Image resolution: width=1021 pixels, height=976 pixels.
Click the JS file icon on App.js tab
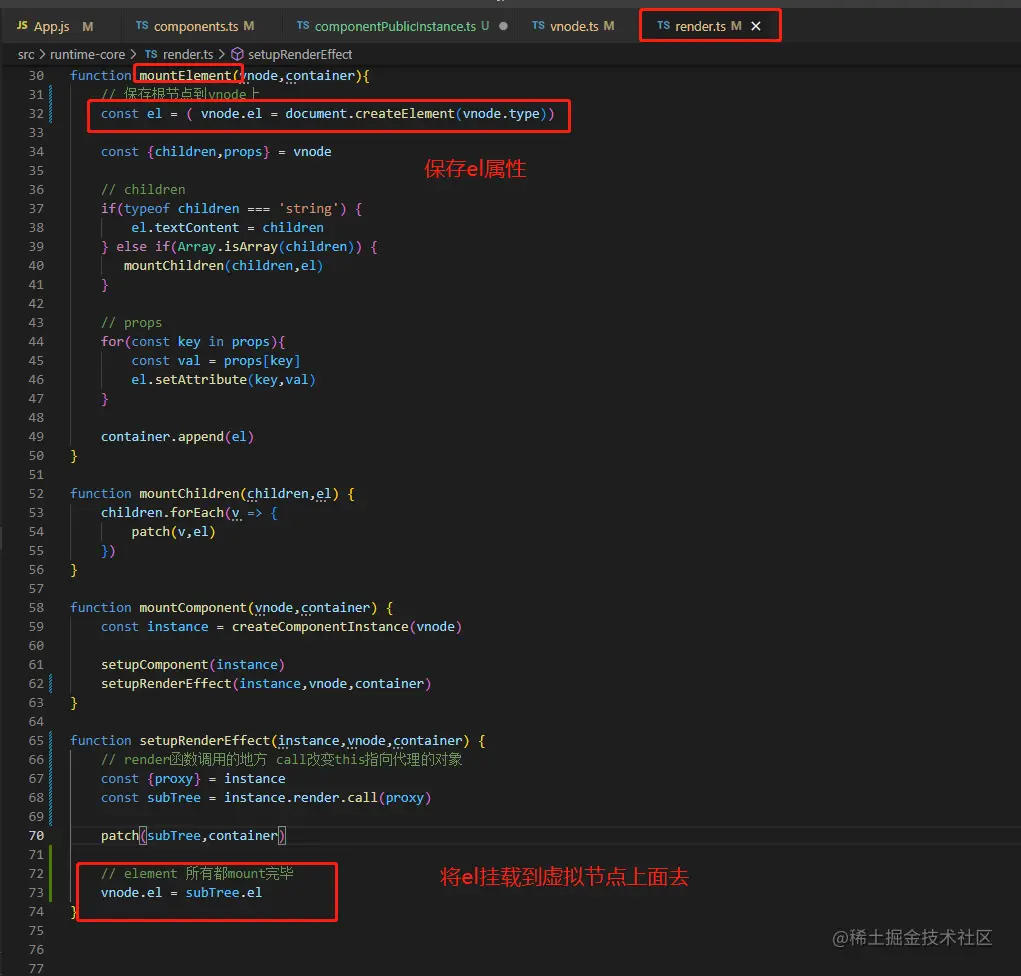click(22, 25)
